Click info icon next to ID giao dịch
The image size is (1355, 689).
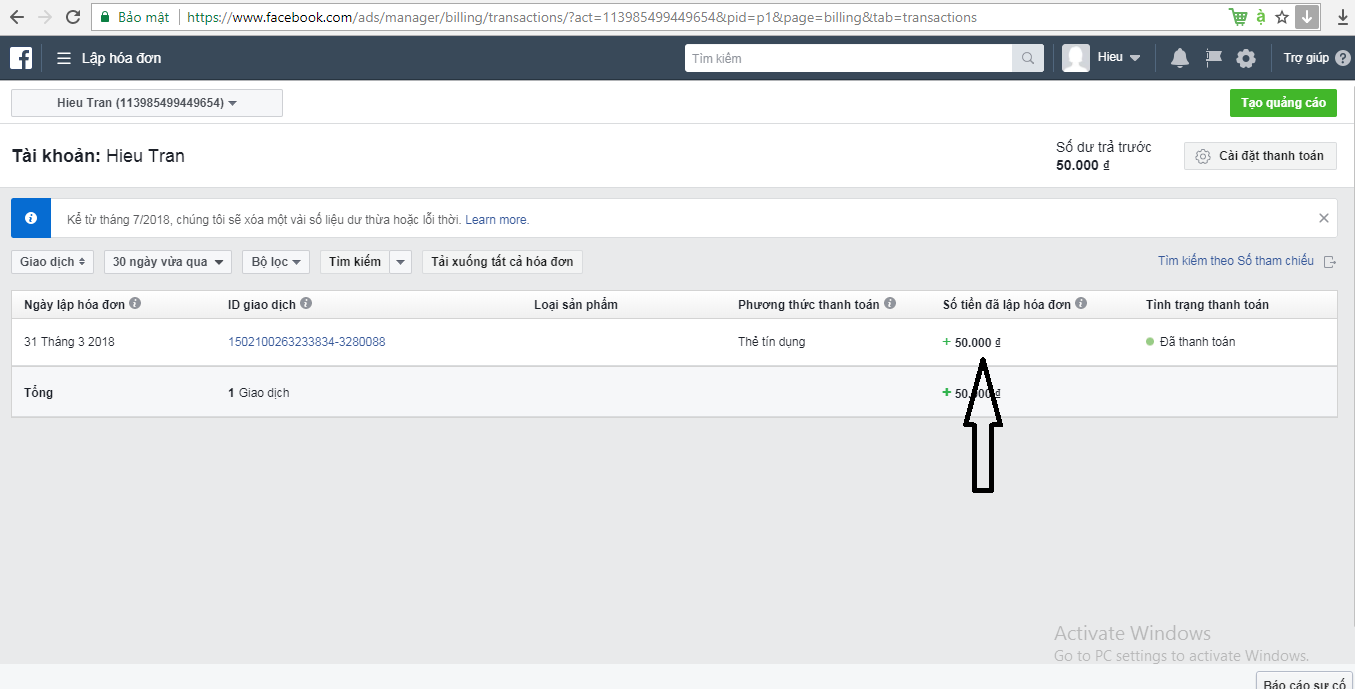pyautogui.click(x=306, y=303)
